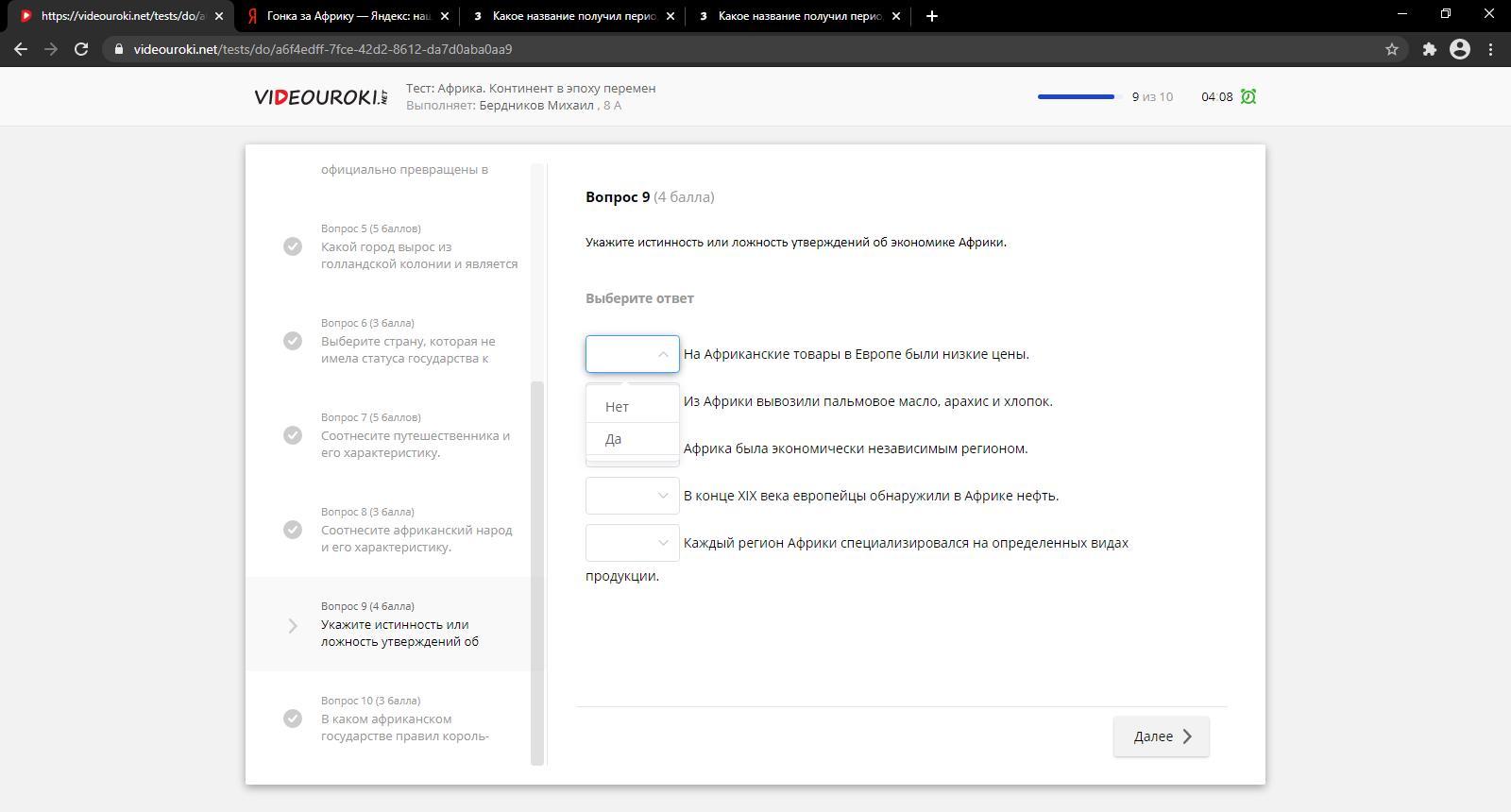Click the checkmark next to Вопрос 7
1511x812 pixels.
pos(293,435)
